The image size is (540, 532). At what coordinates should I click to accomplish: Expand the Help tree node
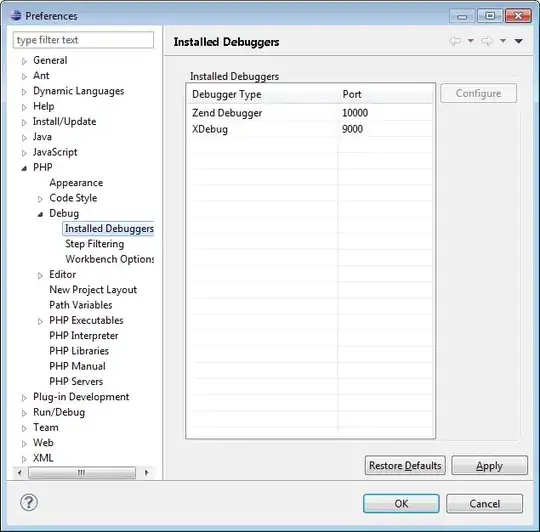[24, 107]
